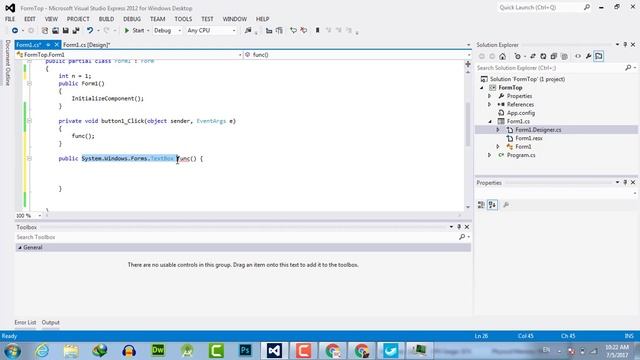This screenshot has height=360, width=640.
Task: Open the TEAM menu
Action: pos(158,19)
